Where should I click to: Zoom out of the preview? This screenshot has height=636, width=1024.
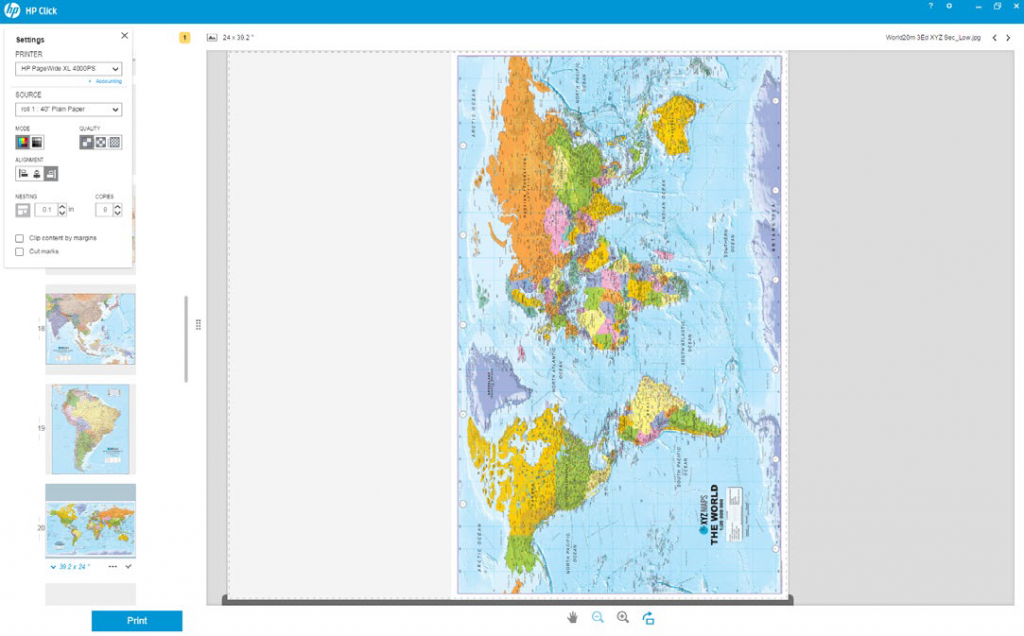coord(598,618)
